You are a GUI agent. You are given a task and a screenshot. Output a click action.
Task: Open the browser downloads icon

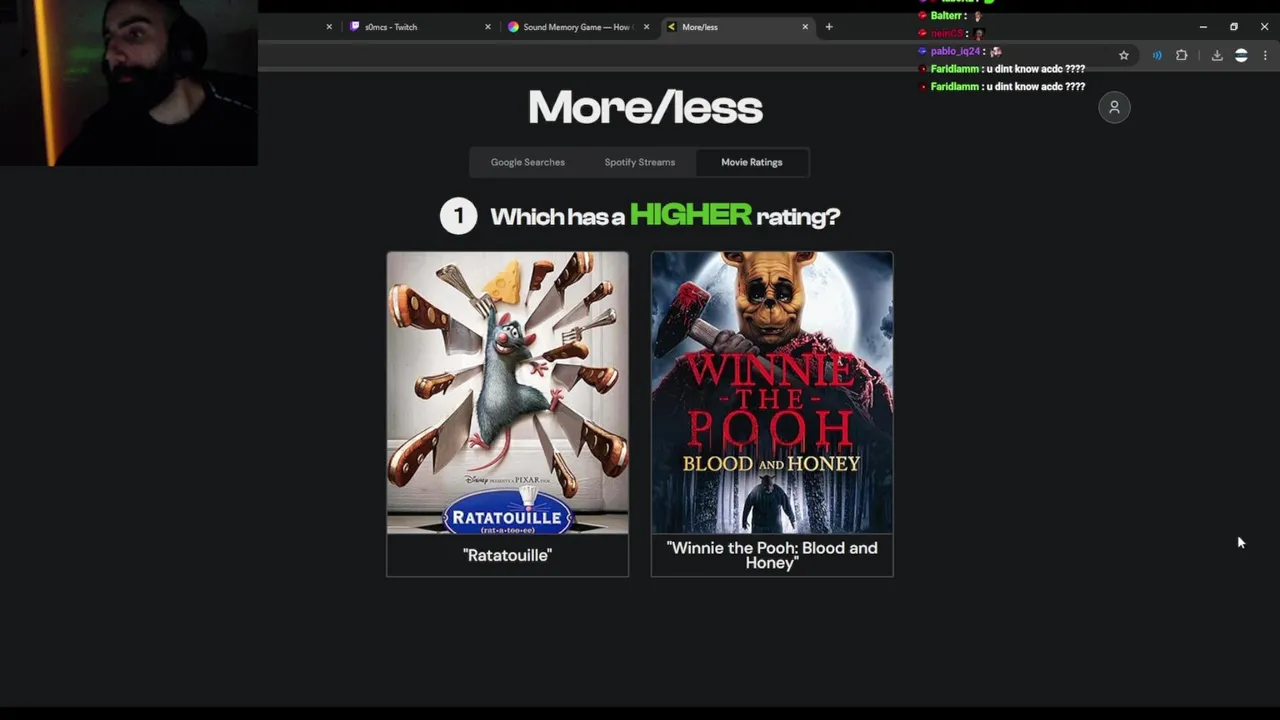(x=1217, y=56)
